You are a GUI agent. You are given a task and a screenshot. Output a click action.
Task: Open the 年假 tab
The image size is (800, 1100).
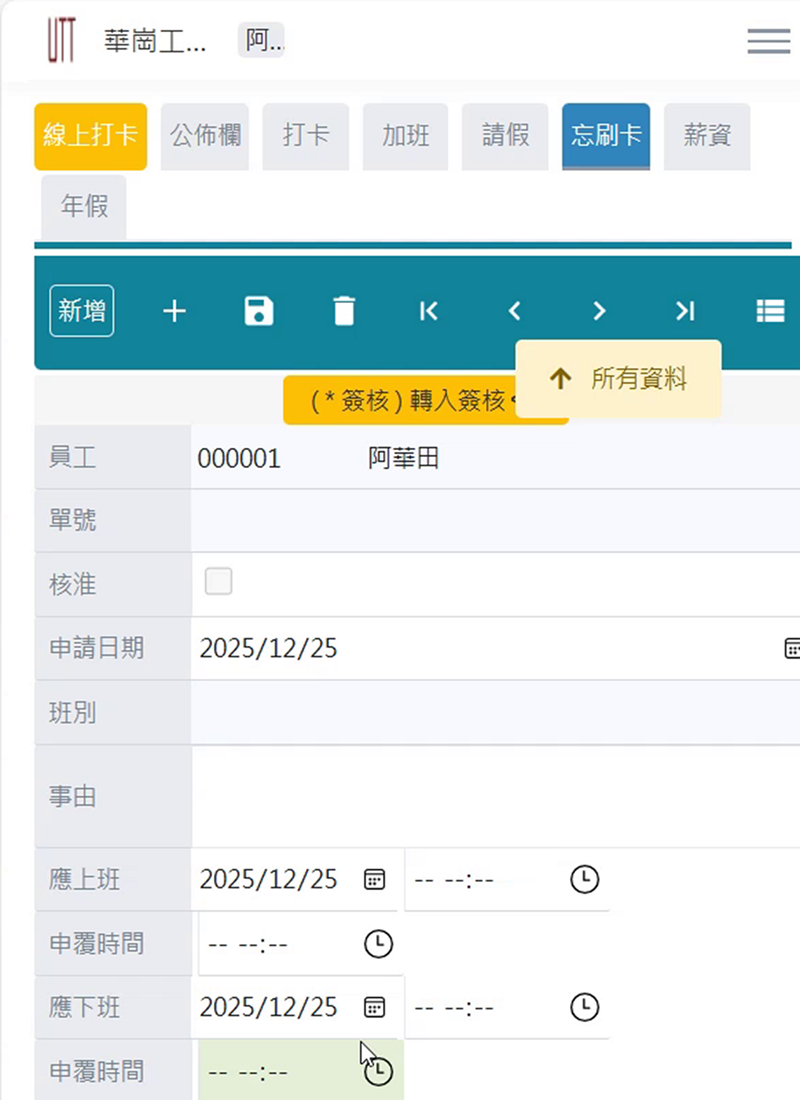[84, 207]
